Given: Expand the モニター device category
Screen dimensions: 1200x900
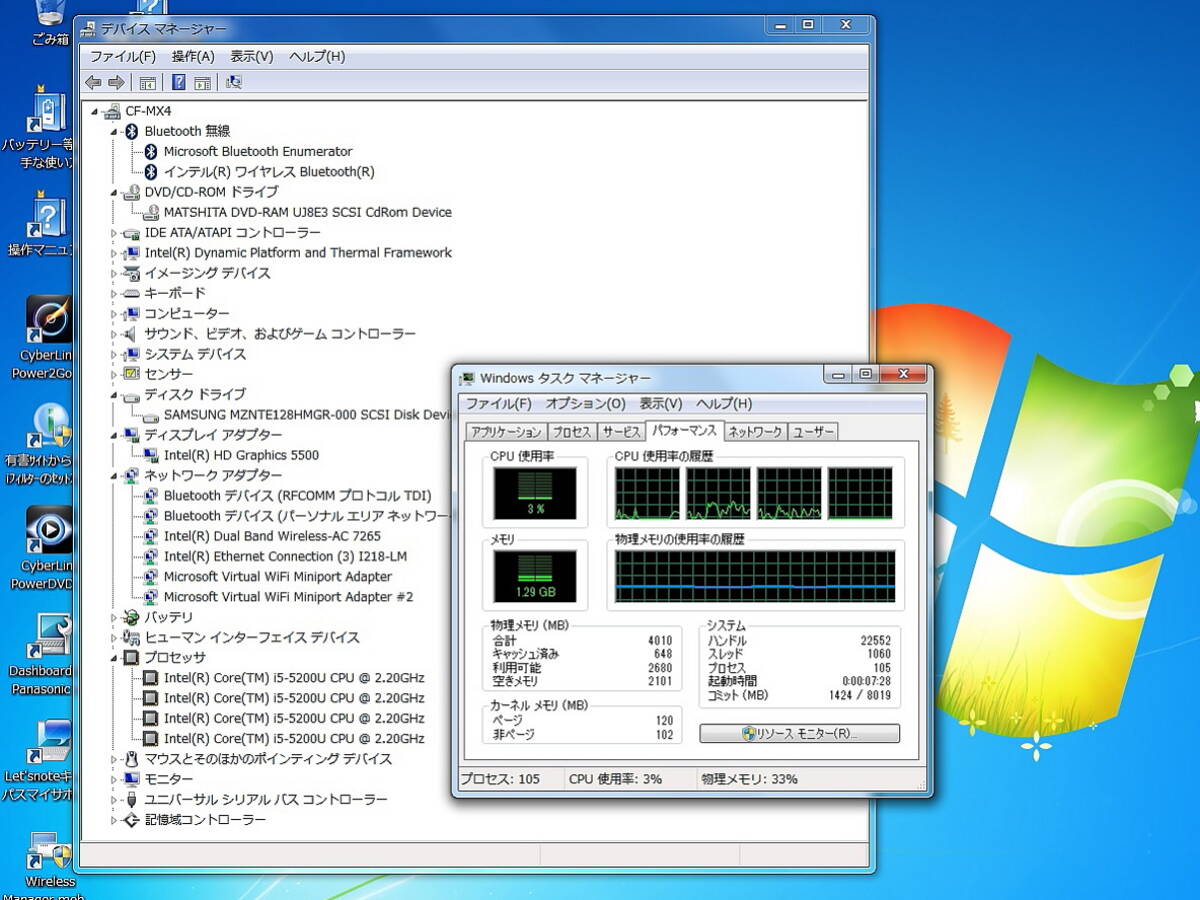Looking at the screenshot, I should point(113,779).
